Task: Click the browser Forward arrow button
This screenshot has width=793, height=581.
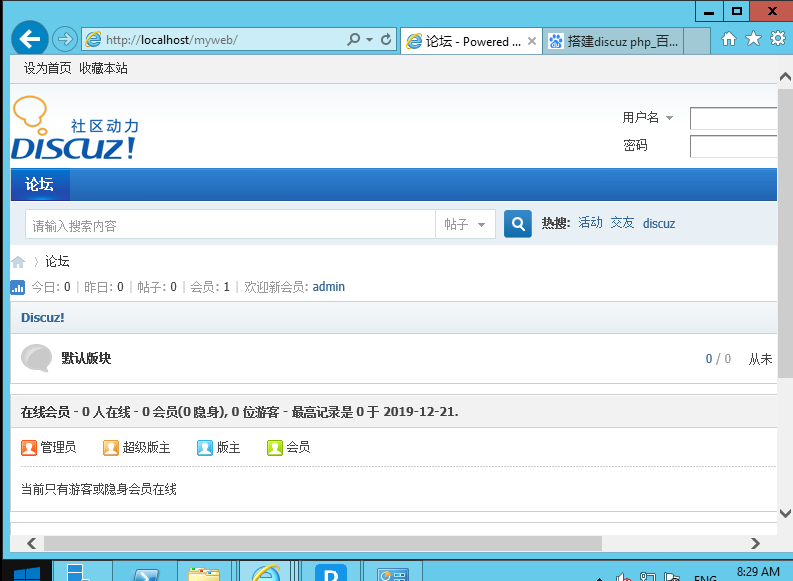Action: coord(65,39)
